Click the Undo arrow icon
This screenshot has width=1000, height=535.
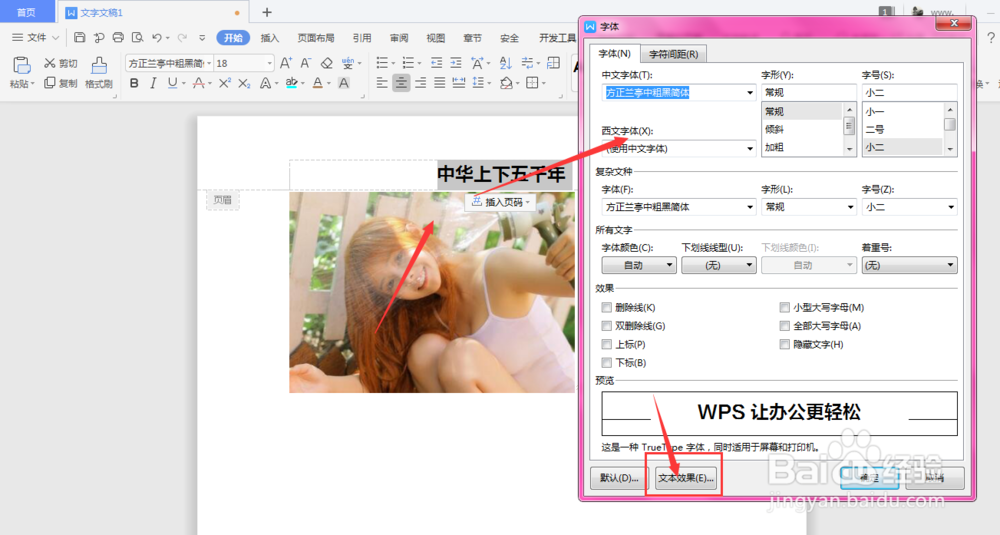[157, 38]
